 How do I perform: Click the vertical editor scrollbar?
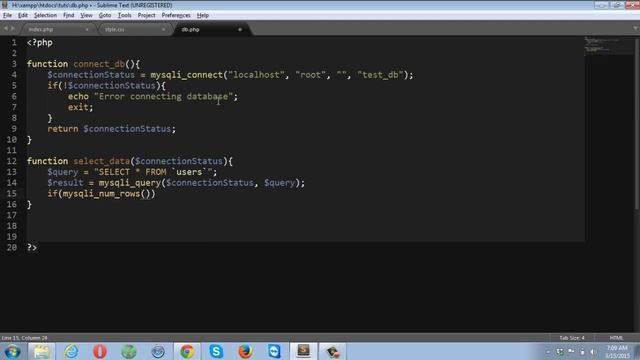(x=637, y=124)
